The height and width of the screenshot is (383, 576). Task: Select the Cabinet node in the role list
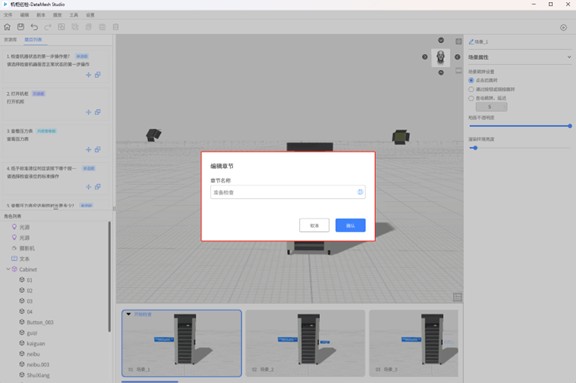(55, 269)
